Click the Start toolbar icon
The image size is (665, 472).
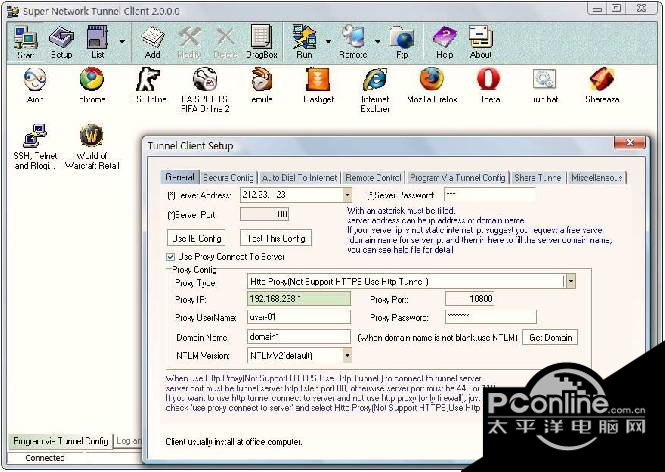[25, 42]
